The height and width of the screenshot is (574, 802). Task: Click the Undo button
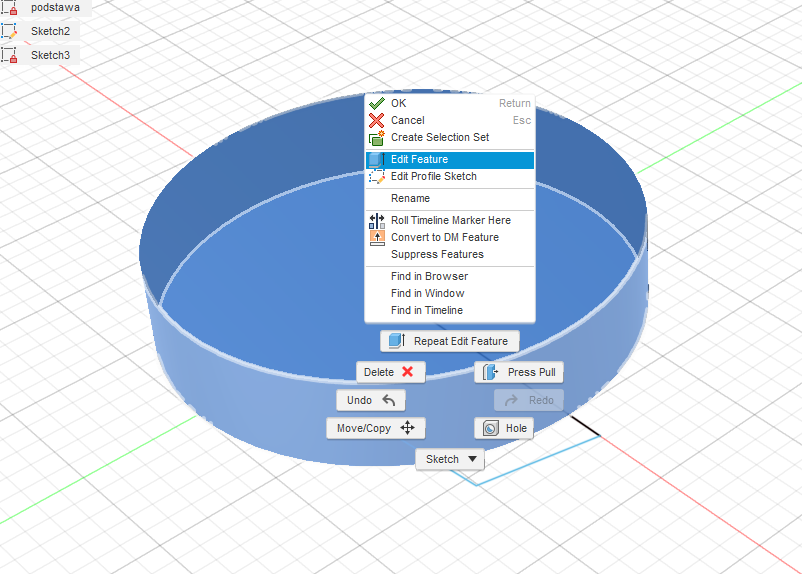[x=371, y=400]
